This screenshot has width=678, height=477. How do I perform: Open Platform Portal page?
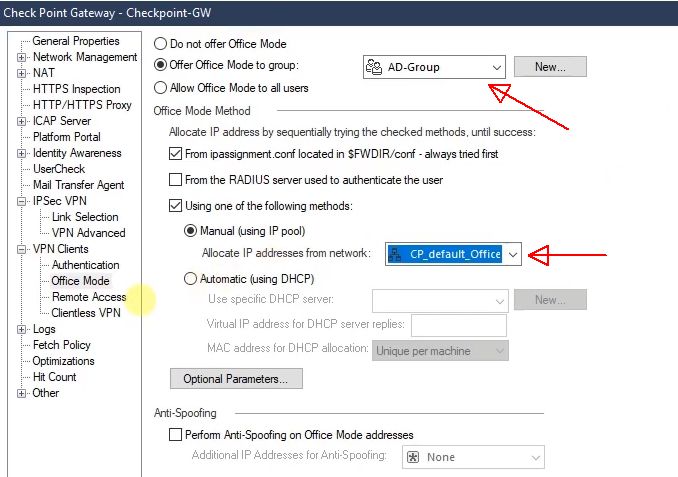tap(67, 137)
